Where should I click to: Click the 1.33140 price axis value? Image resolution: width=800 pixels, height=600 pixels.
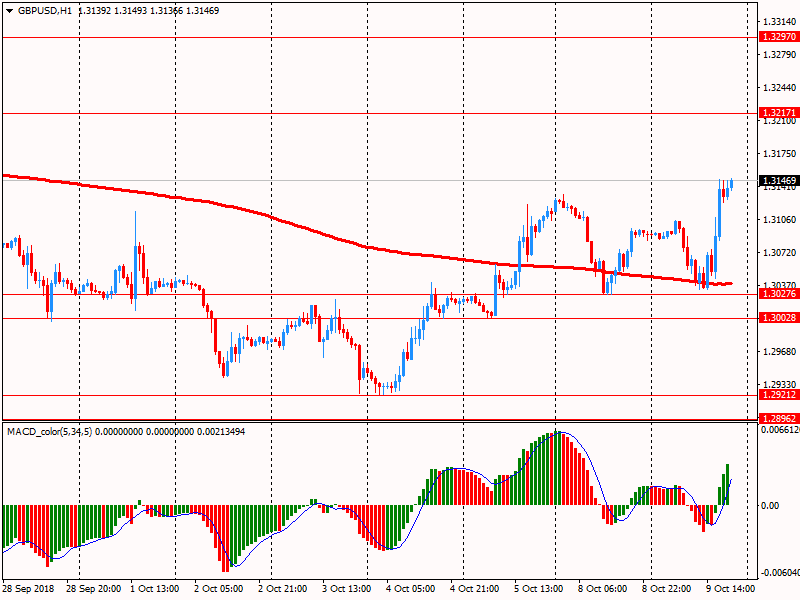[779, 21]
